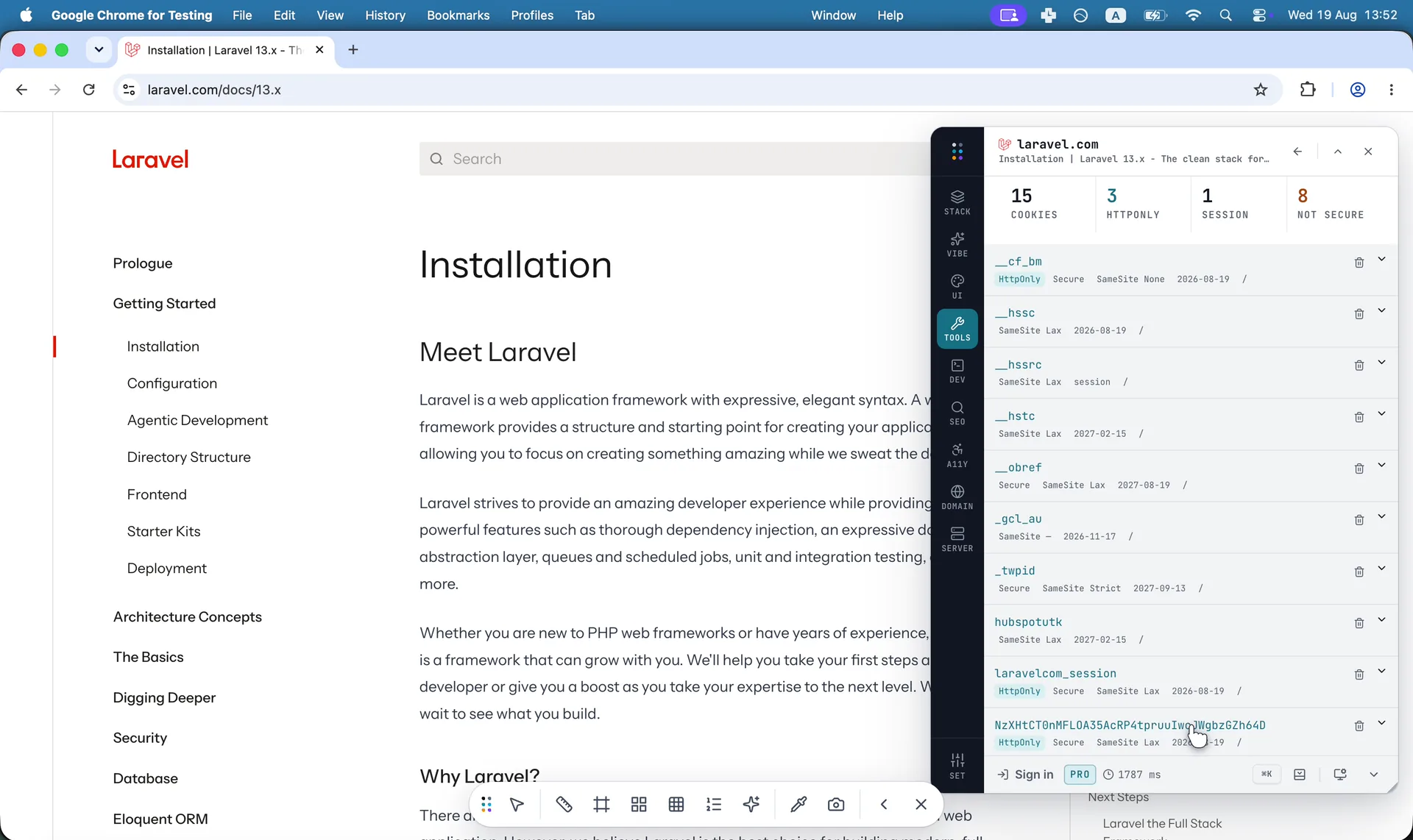Click the Laravel docs Search field
This screenshot has width=1413, height=840.
[675, 159]
